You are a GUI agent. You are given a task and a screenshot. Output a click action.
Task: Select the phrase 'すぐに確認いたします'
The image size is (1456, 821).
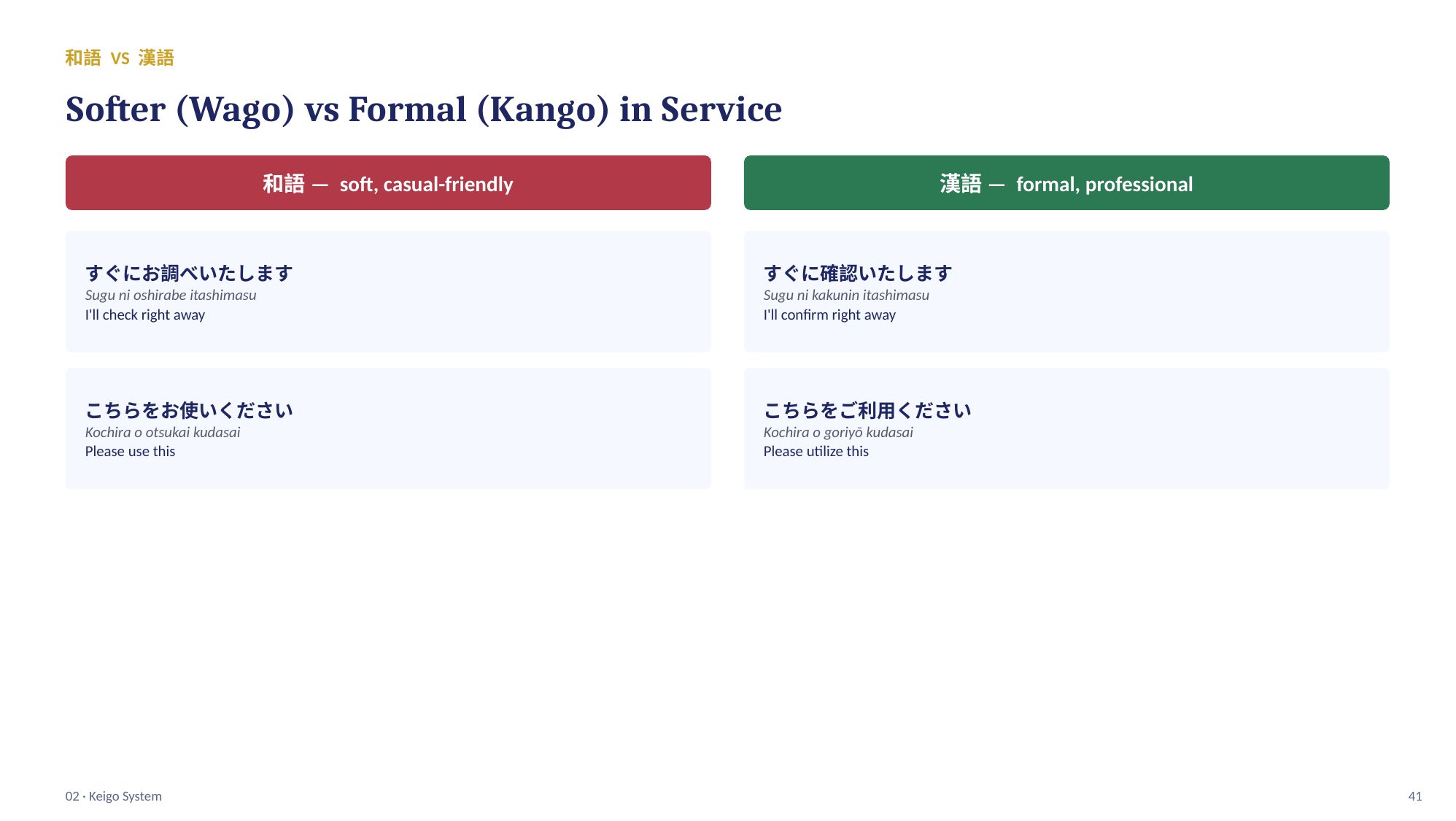coord(858,273)
